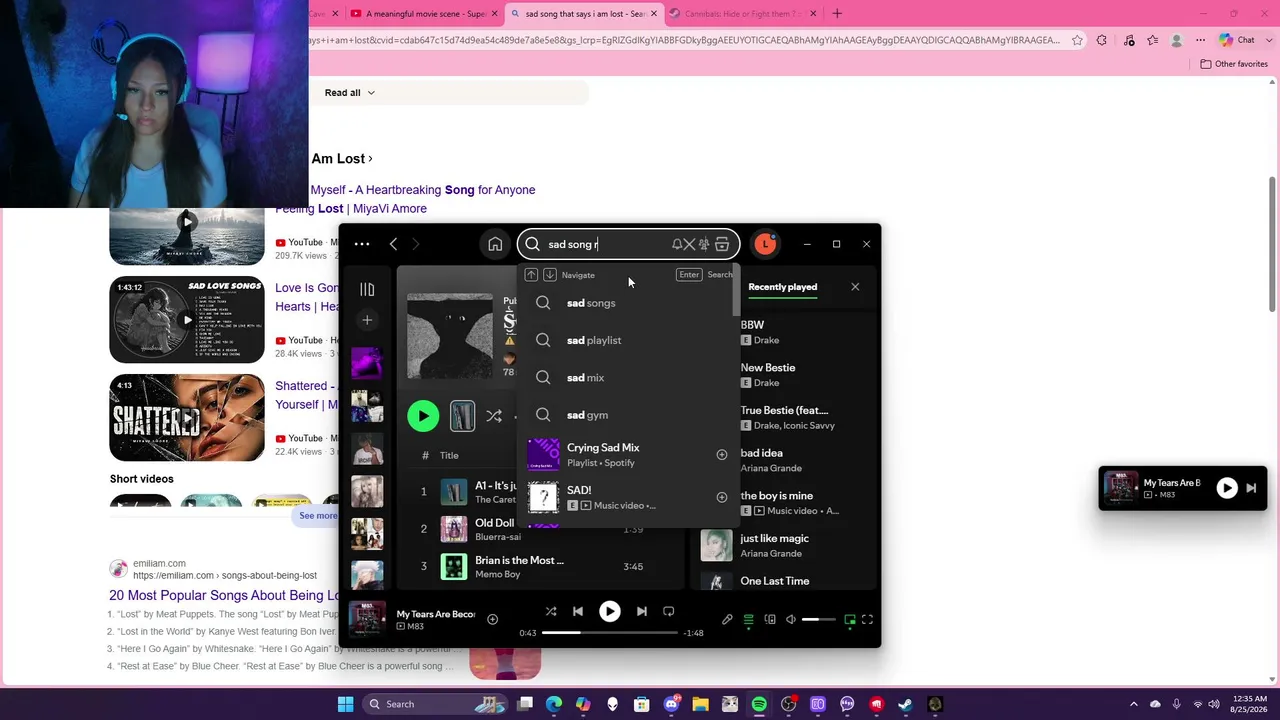Toggle playlist shuffle beside green play button
This screenshot has height=720, width=1280.
pos(494,416)
